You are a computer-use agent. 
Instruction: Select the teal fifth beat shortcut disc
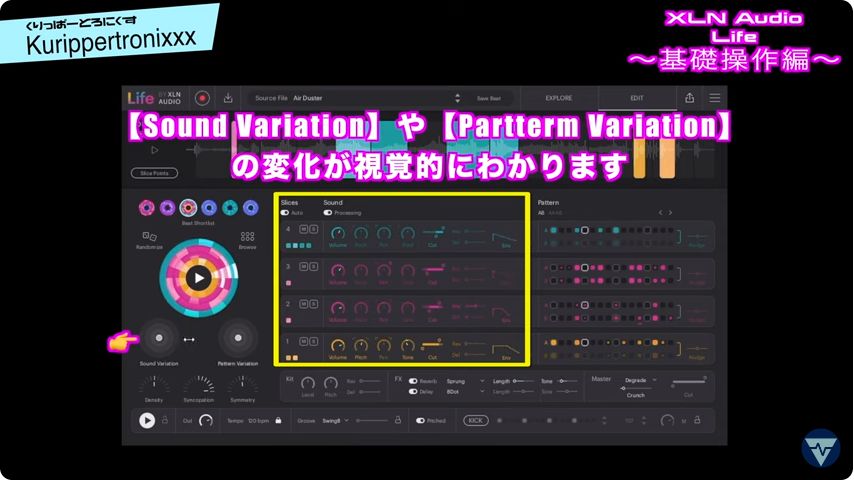pos(230,208)
